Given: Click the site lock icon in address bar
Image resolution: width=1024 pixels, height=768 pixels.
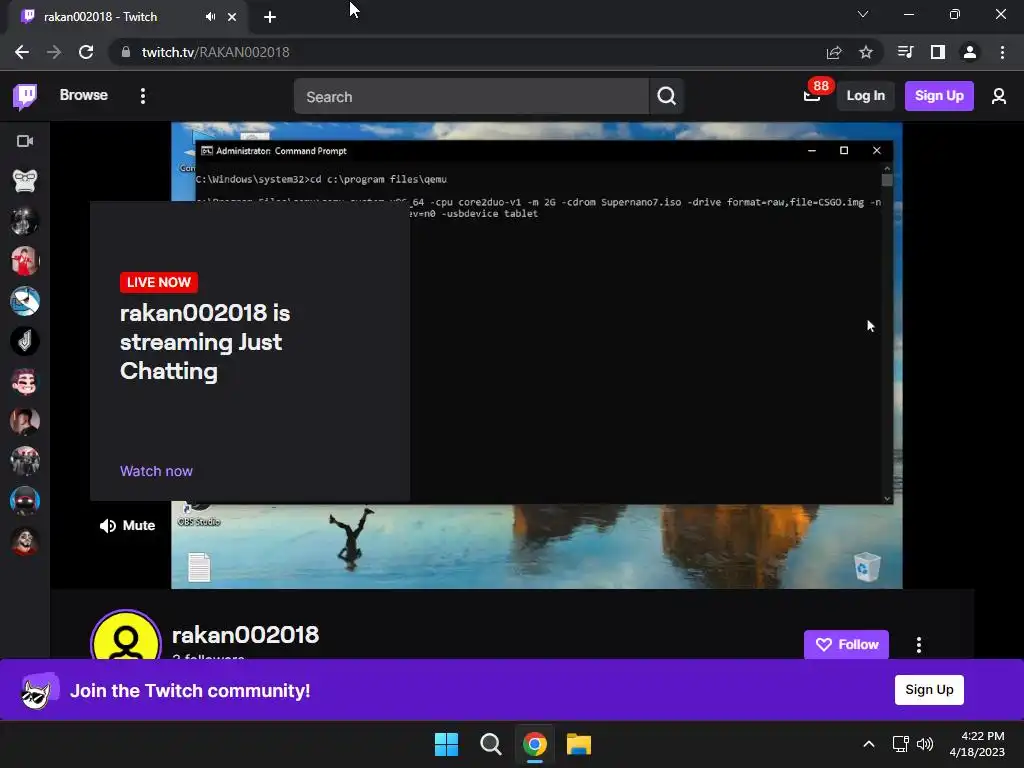Looking at the screenshot, I should [126, 52].
